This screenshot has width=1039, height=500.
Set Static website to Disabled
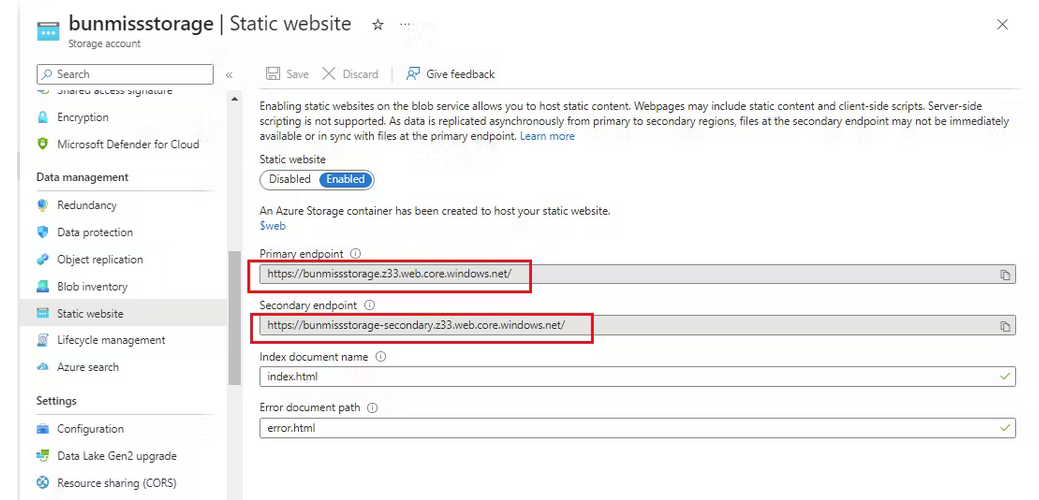tap(290, 179)
